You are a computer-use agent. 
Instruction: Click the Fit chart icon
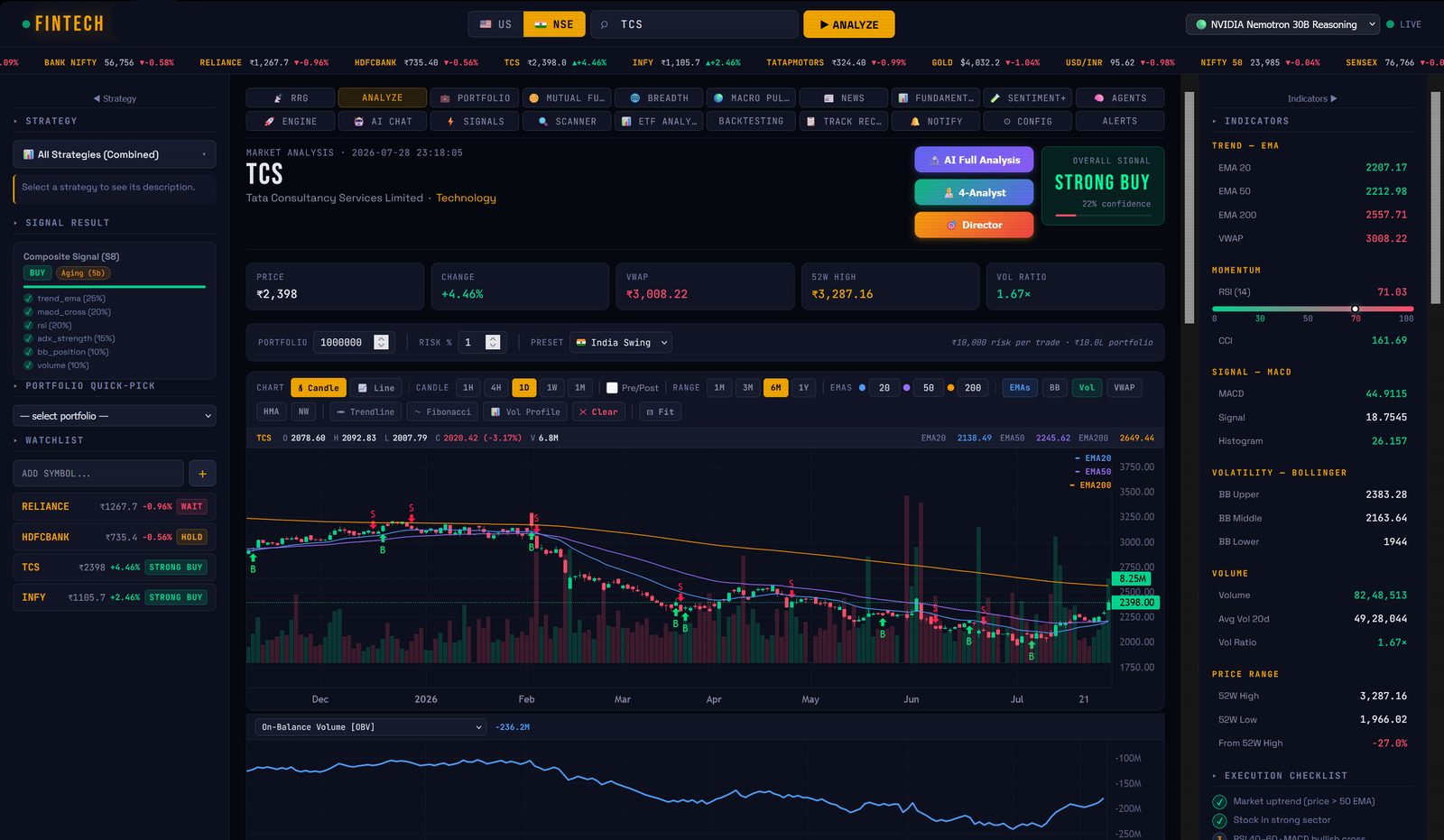pyautogui.click(x=650, y=411)
